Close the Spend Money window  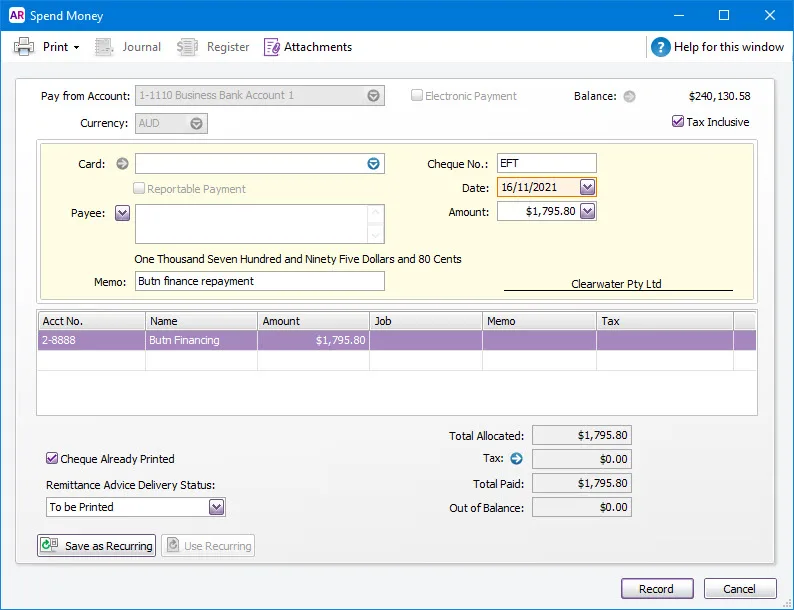pyautogui.click(x=770, y=15)
